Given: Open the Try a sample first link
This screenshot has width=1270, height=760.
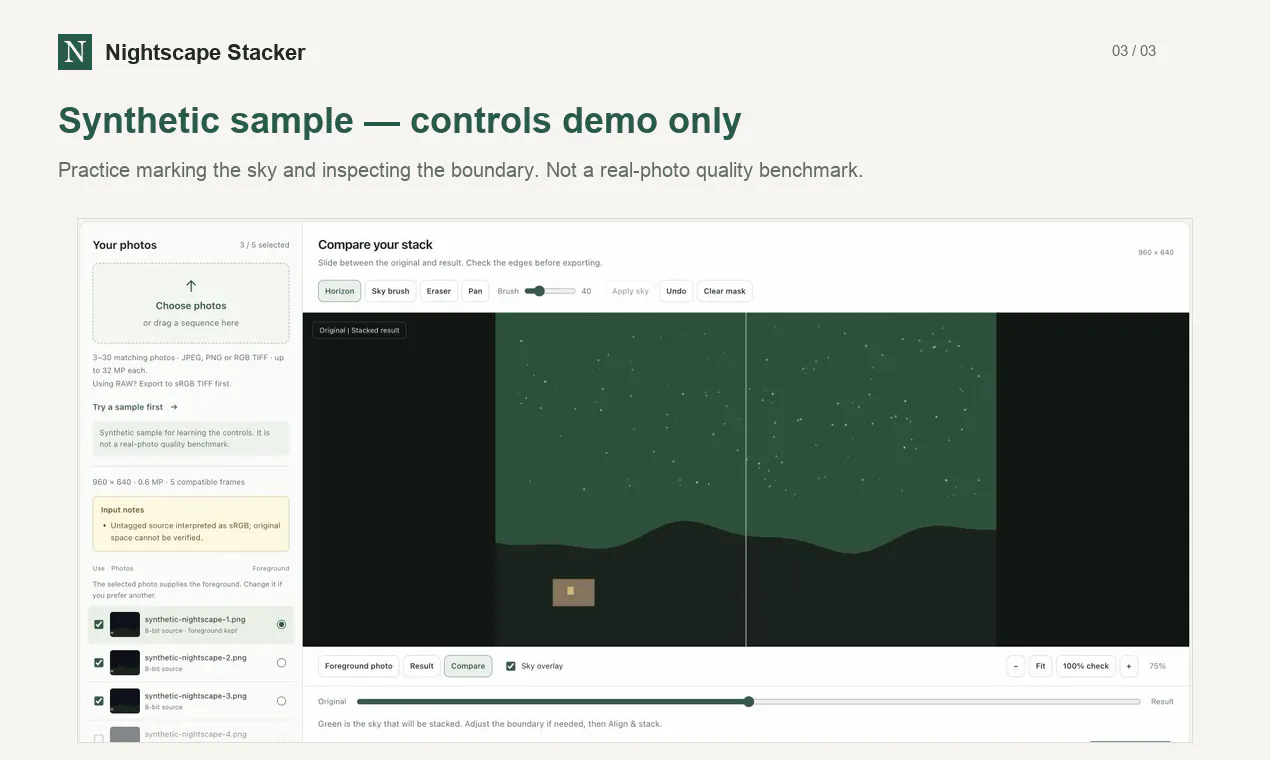Looking at the screenshot, I should coord(135,407).
